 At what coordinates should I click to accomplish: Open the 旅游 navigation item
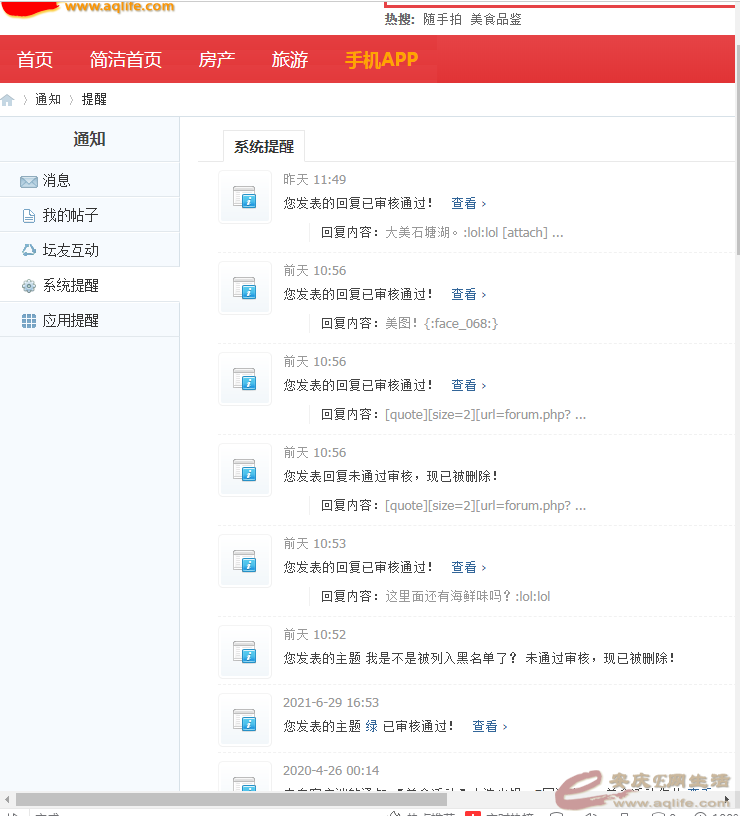[x=290, y=60]
